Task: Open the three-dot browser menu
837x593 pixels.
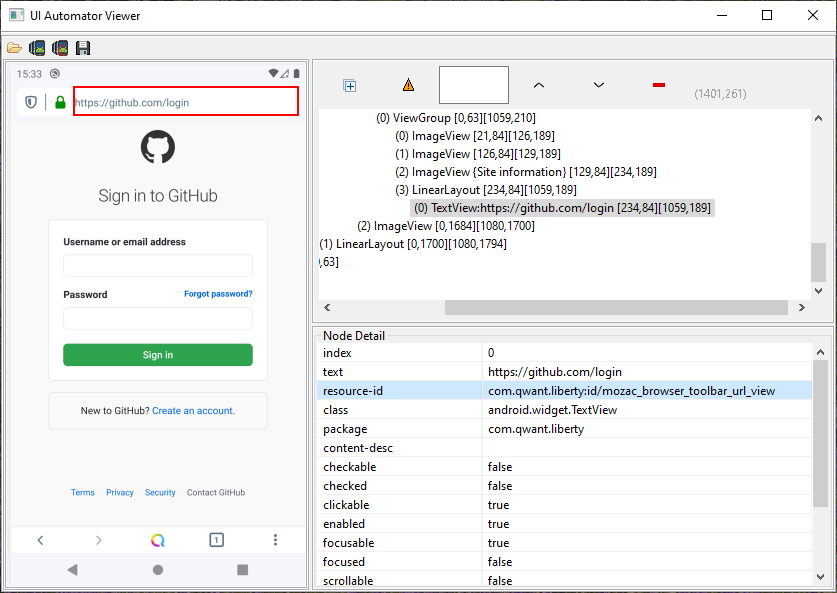Action: coord(275,540)
